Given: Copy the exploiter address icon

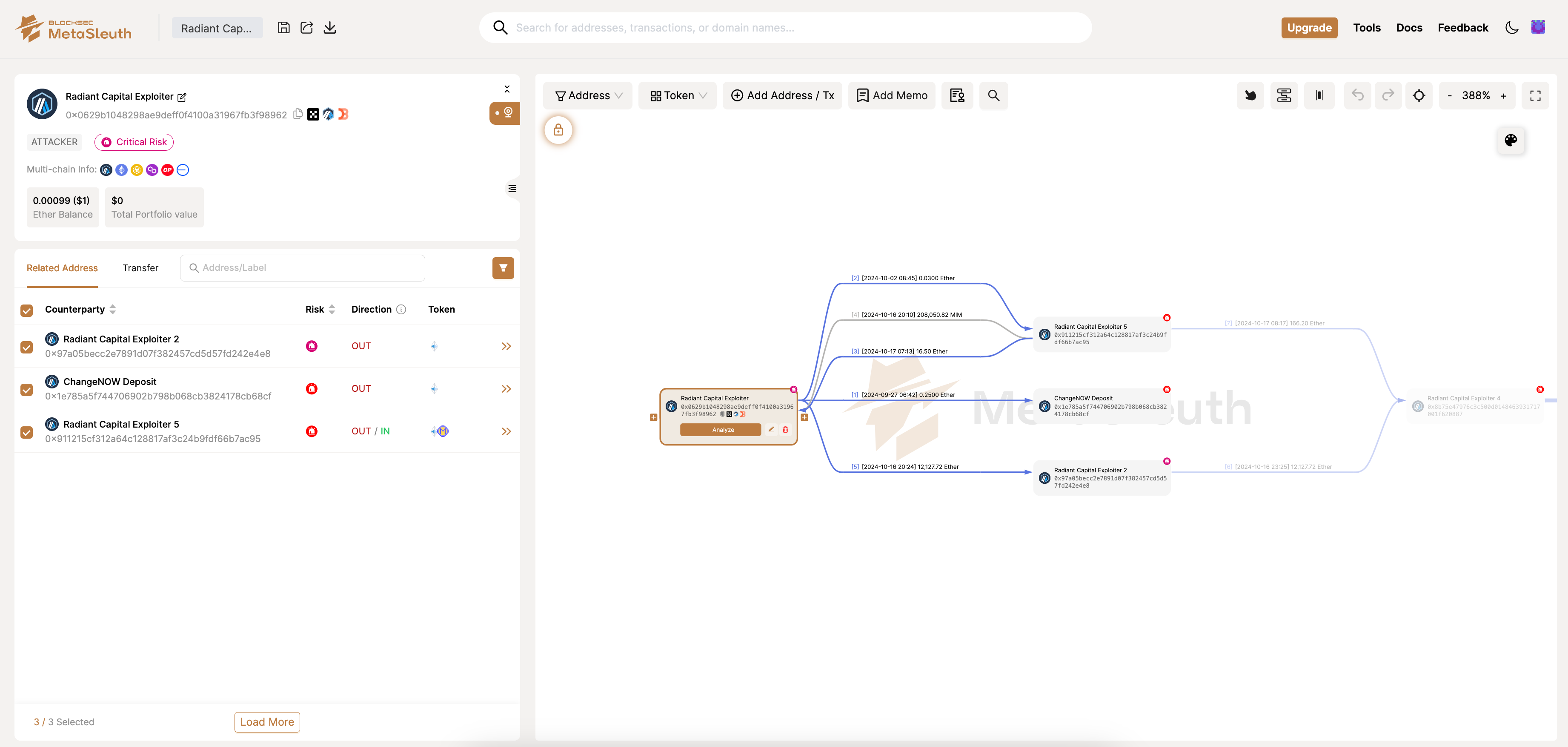Looking at the screenshot, I should (298, 114).
